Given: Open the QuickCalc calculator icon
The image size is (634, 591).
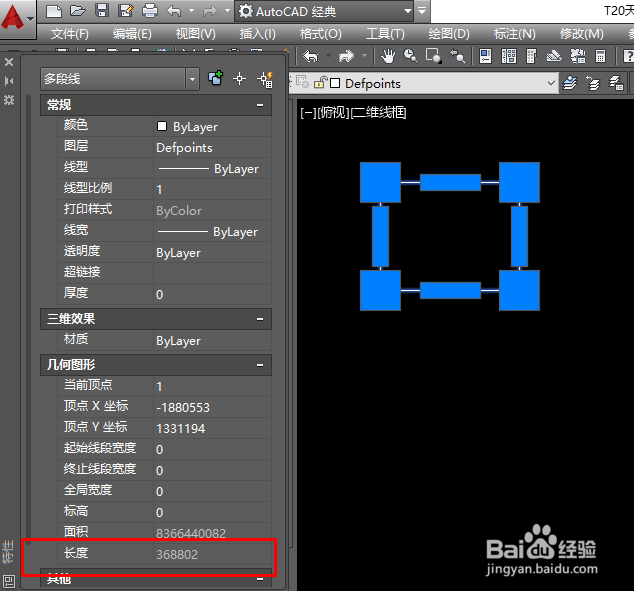Looking at the screenshot, I should [600, 56].
